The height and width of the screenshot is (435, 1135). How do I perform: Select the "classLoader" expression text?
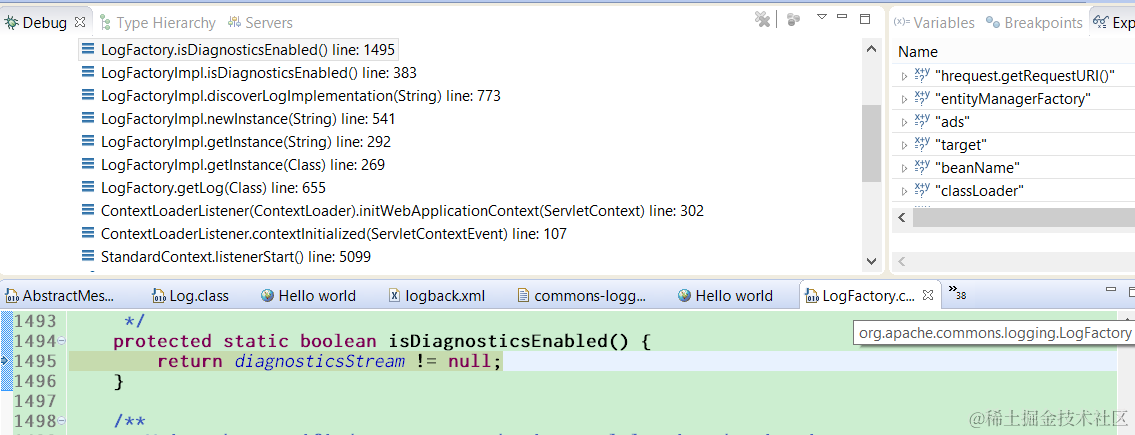979,192
